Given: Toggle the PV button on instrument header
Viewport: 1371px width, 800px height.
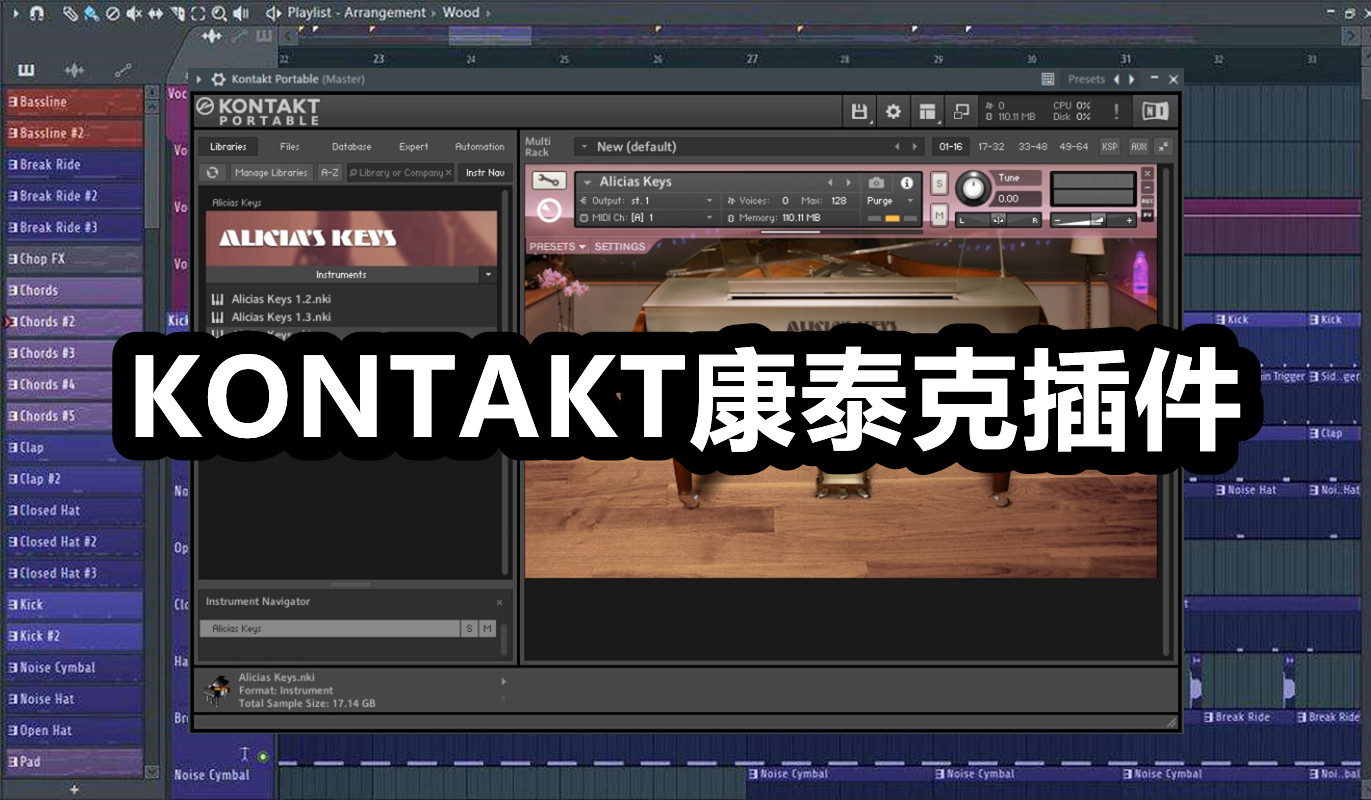Looking at the screenshot, I should [1147, 216].
